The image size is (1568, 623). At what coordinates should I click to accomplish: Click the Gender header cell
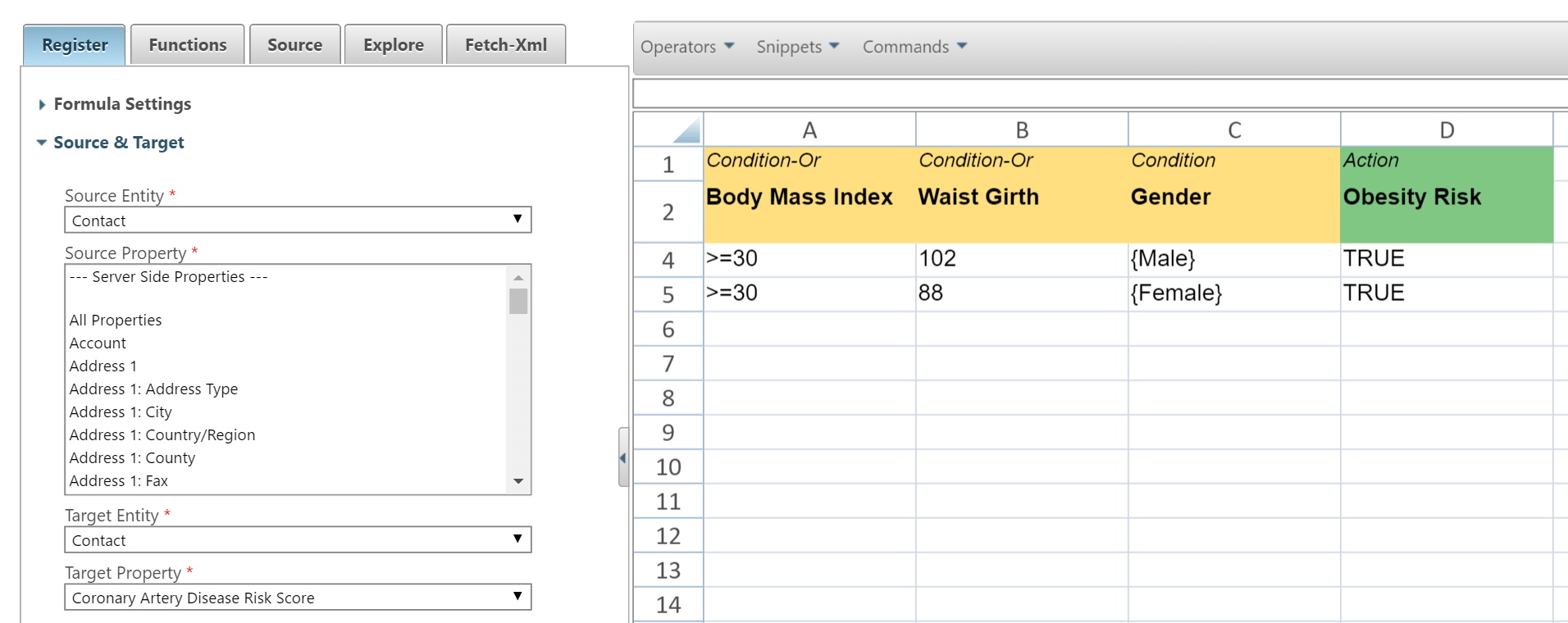1234,211
